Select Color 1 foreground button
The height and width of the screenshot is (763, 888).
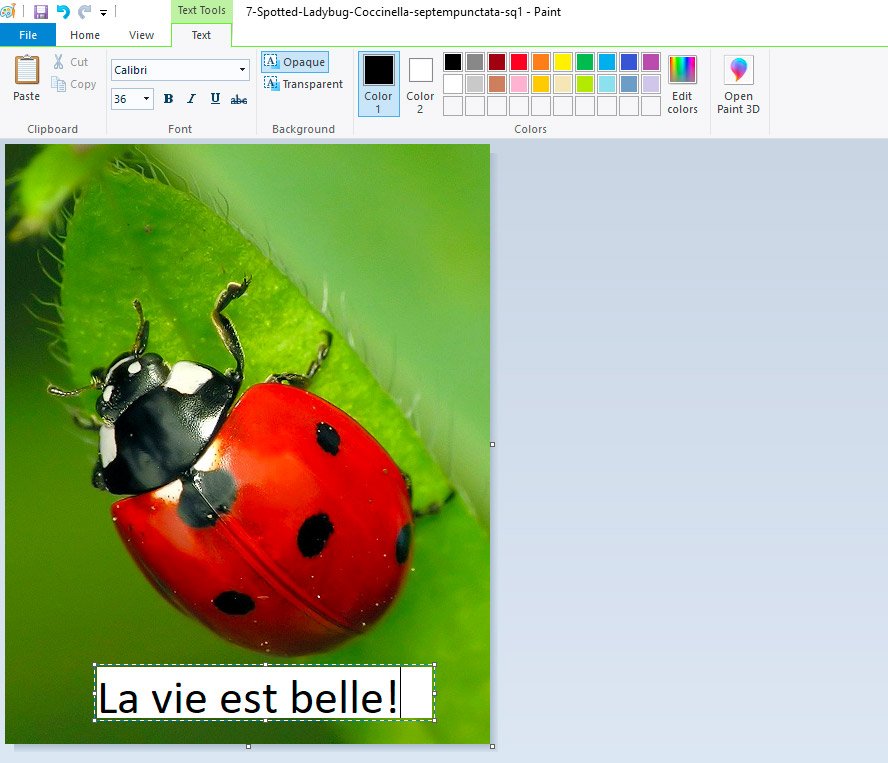[x=378, y=84]
